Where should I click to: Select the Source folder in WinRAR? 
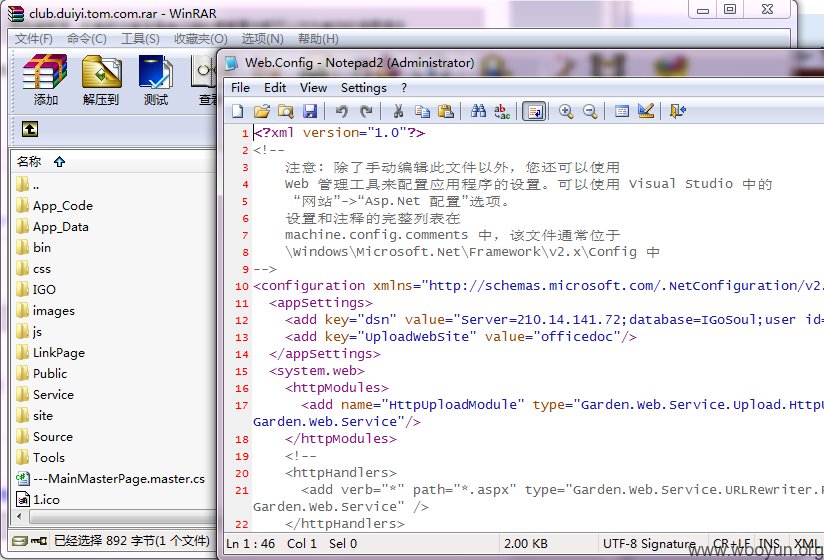(45, 437)
